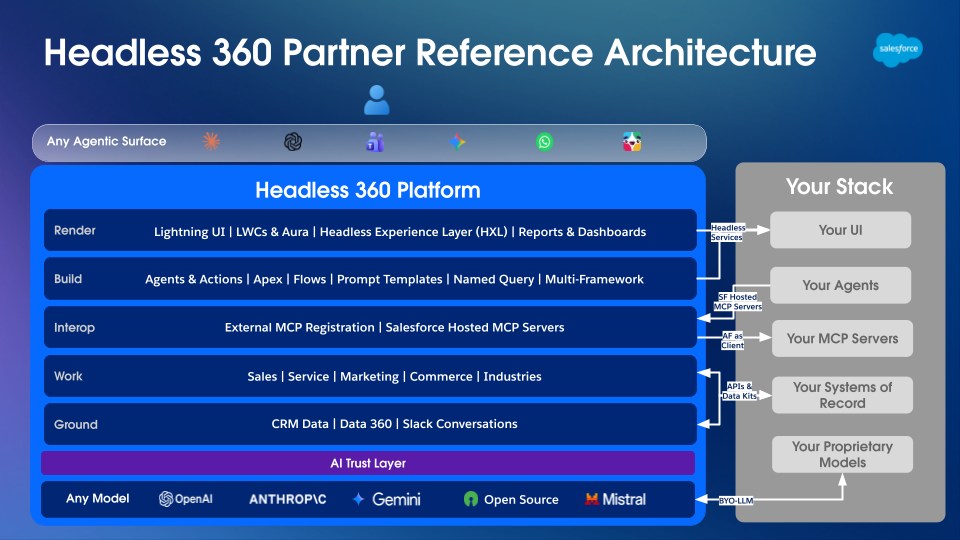960x540 pixels.
Task: Click the APIs & Data Kits connector label
Action: coord(740,391)
